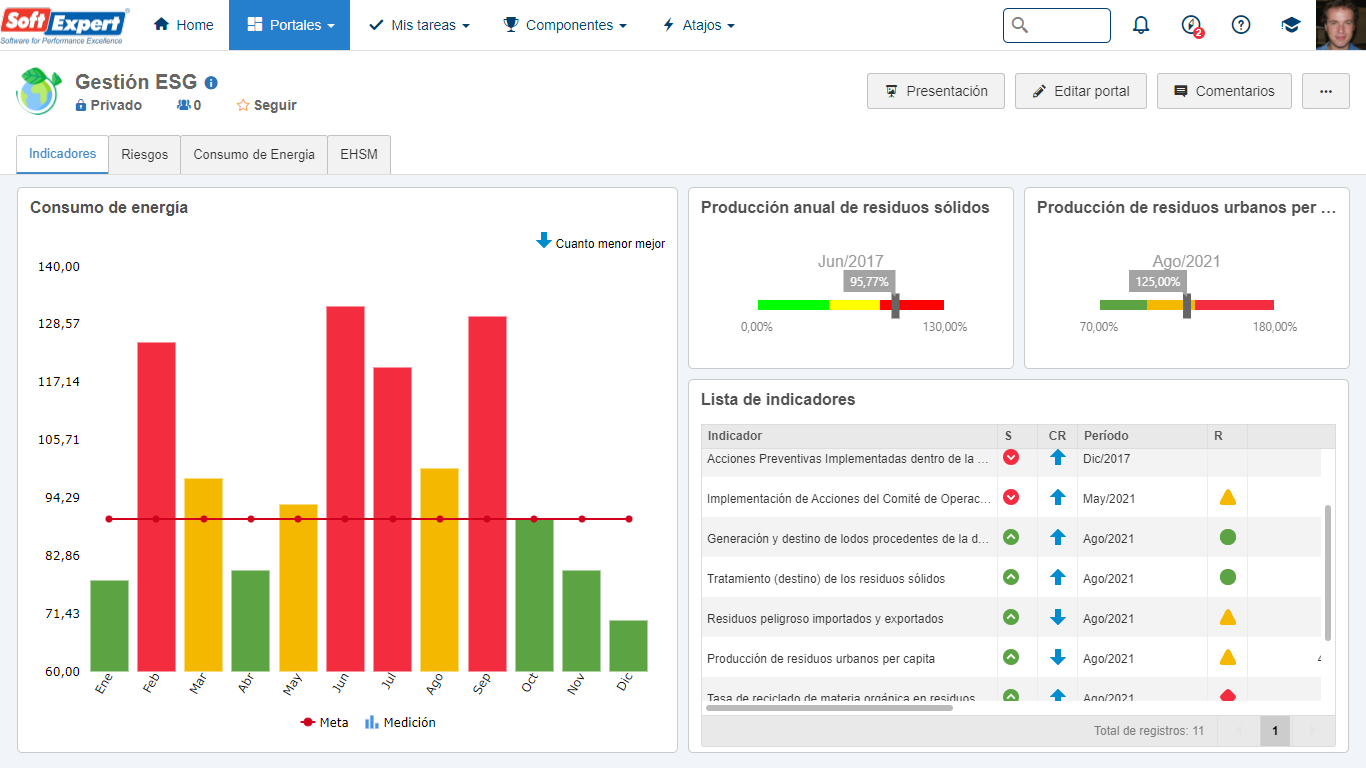Toggle Meta series in chart legend
The height and width of the screenshot is (768, 1366).
click(x=325, y=722)
